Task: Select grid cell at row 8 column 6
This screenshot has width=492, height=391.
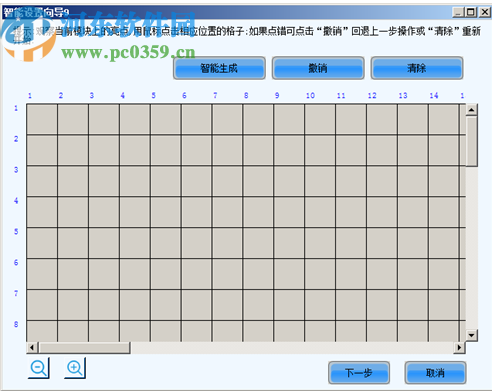Action: tap(196, 331)
